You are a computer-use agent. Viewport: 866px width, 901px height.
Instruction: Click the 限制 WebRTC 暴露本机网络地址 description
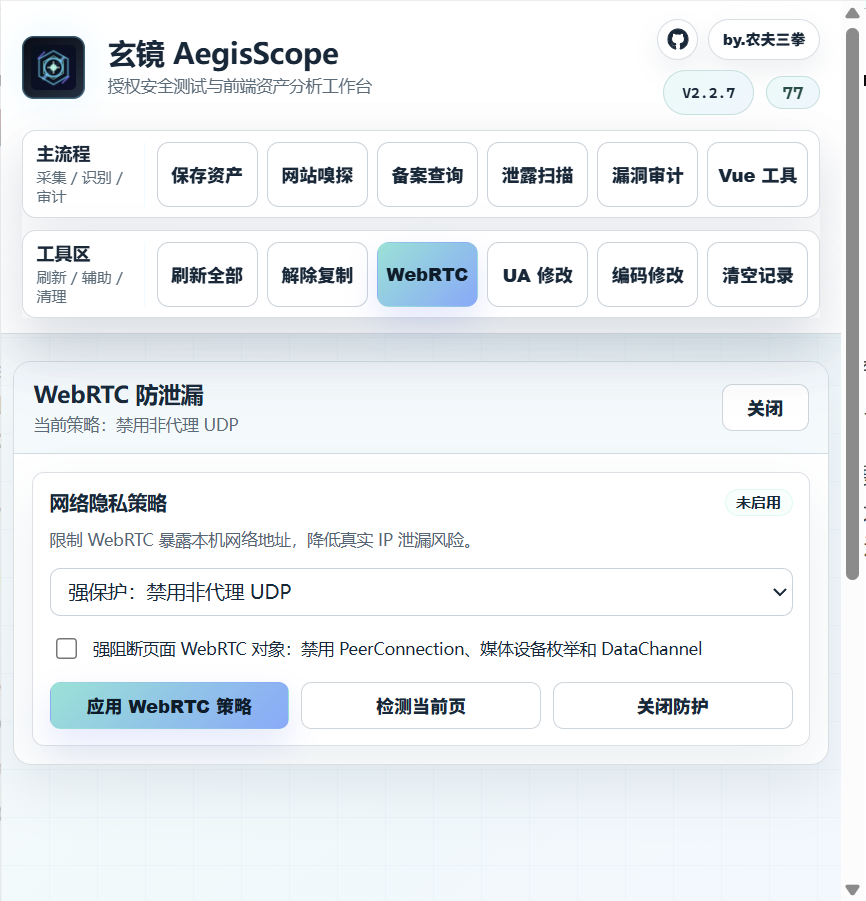[261, 540]
